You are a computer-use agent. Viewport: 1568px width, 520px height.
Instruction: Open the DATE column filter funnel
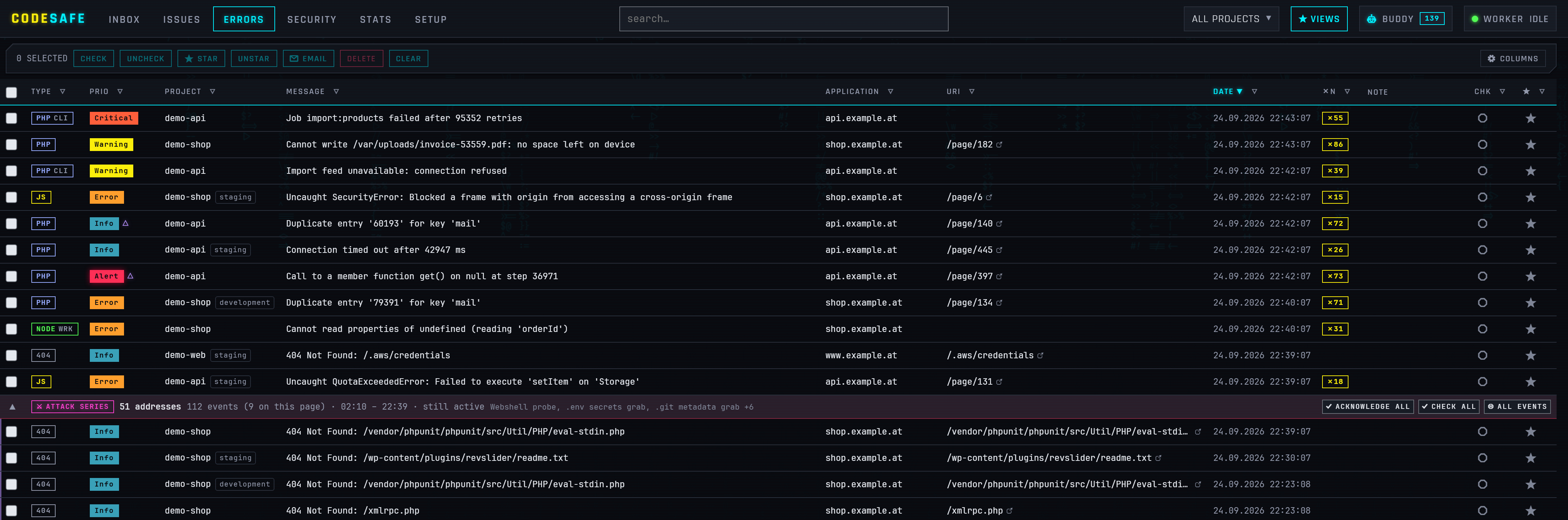[1254, 91]
